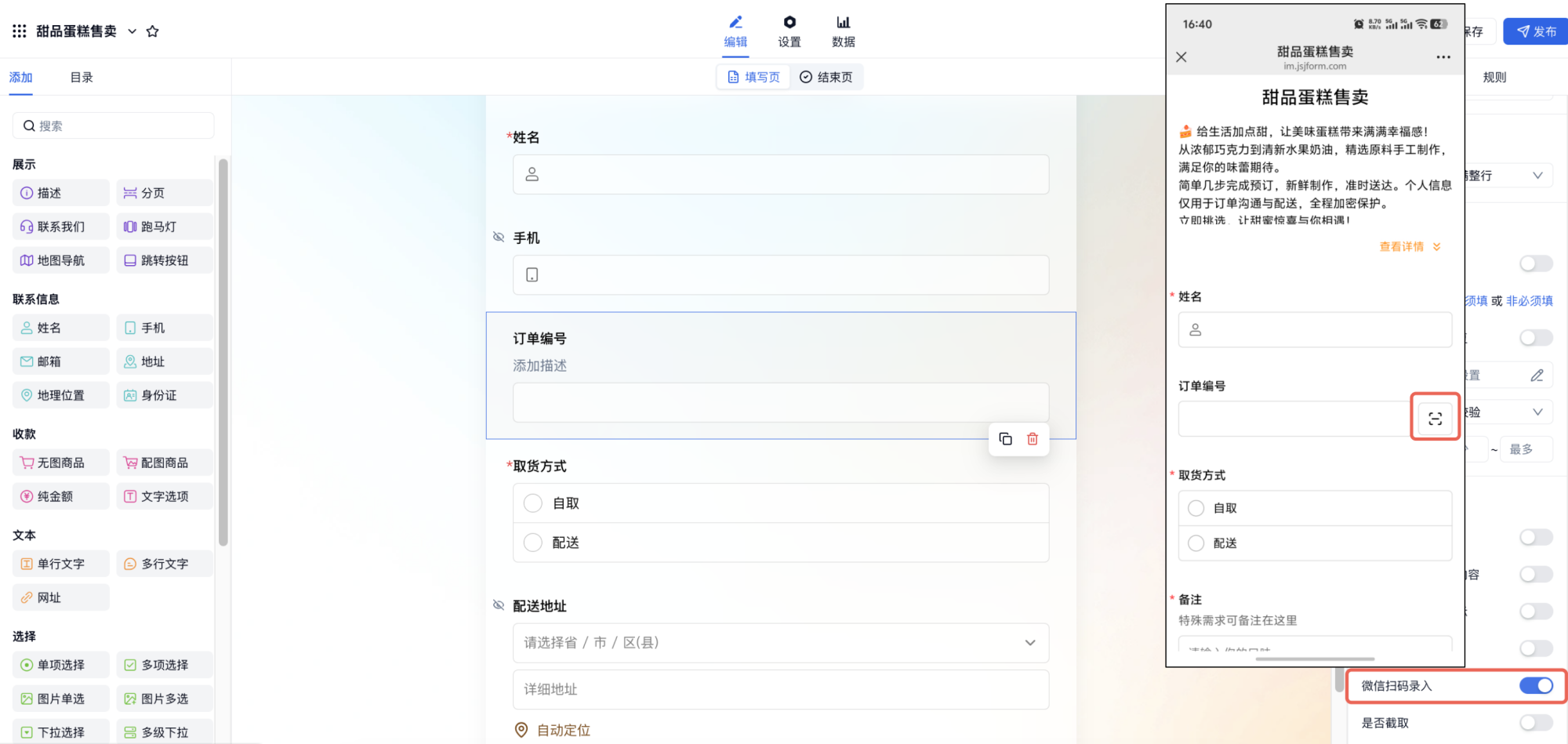Open the 整行 width dropdown
This screenshot has height=744, width=1568.
point(1509,176)
